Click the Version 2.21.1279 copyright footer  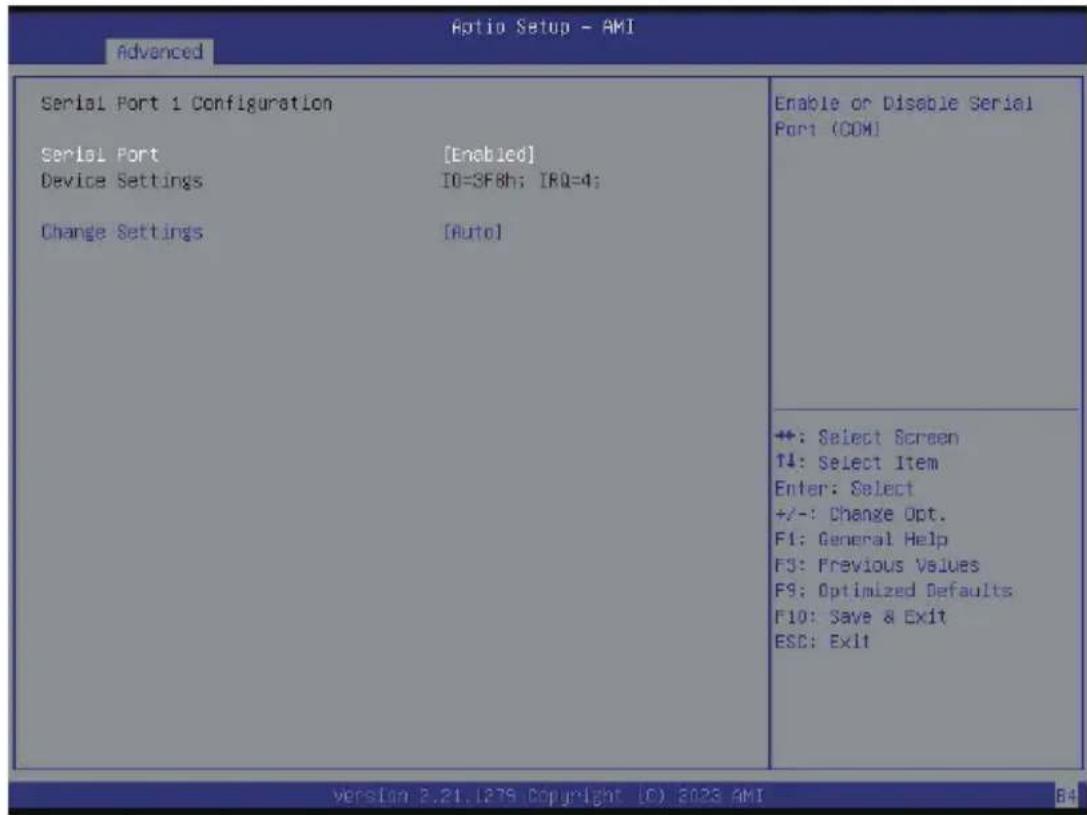[548, 794]
